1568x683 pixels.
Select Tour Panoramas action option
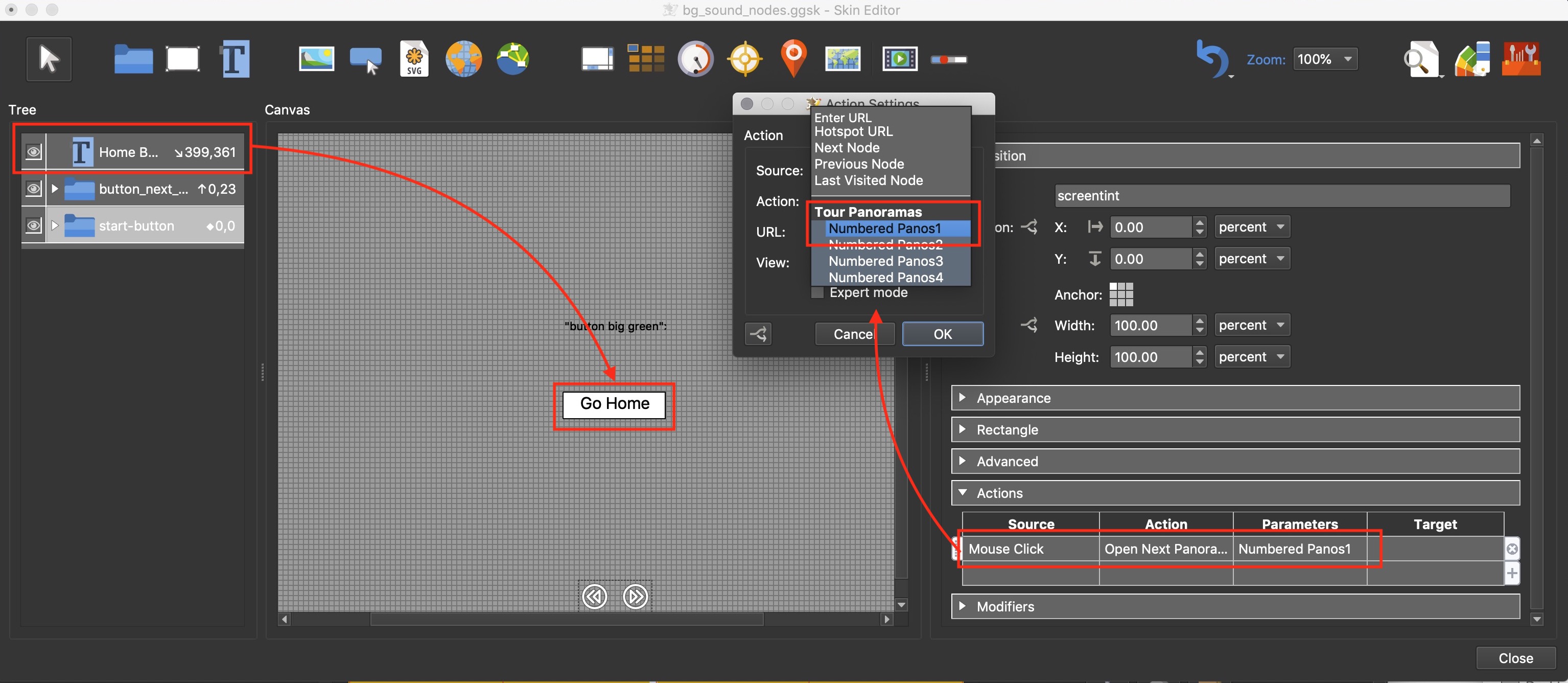[x=867, y=210]
